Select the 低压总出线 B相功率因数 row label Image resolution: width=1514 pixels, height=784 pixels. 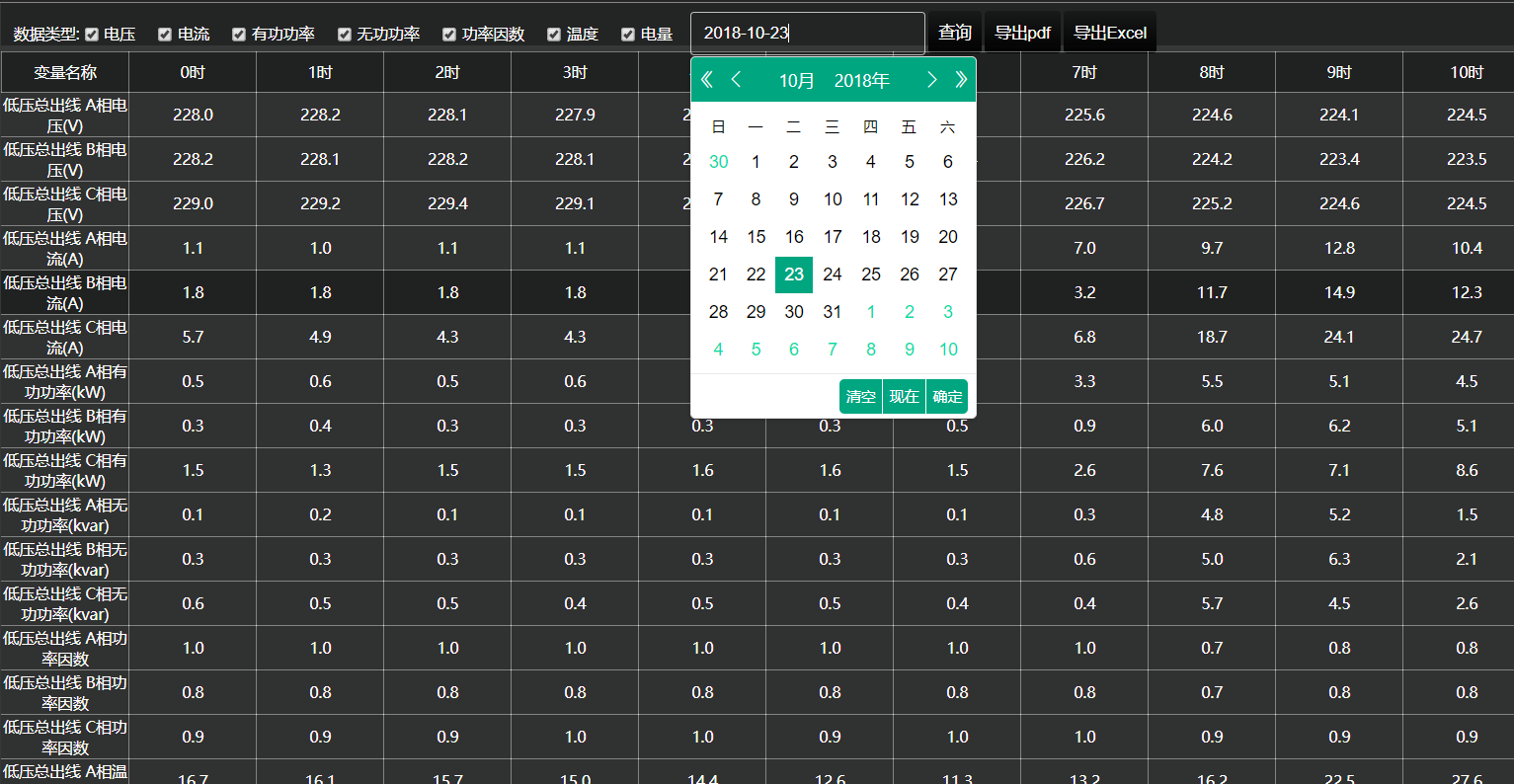coord(65,692)
